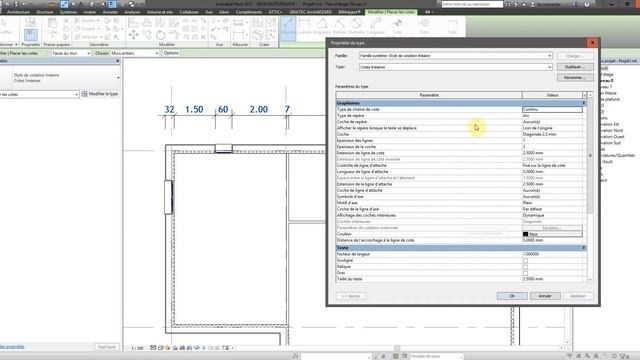
Task: Toggle the Gras checkbox
Action: pos(525,273)
